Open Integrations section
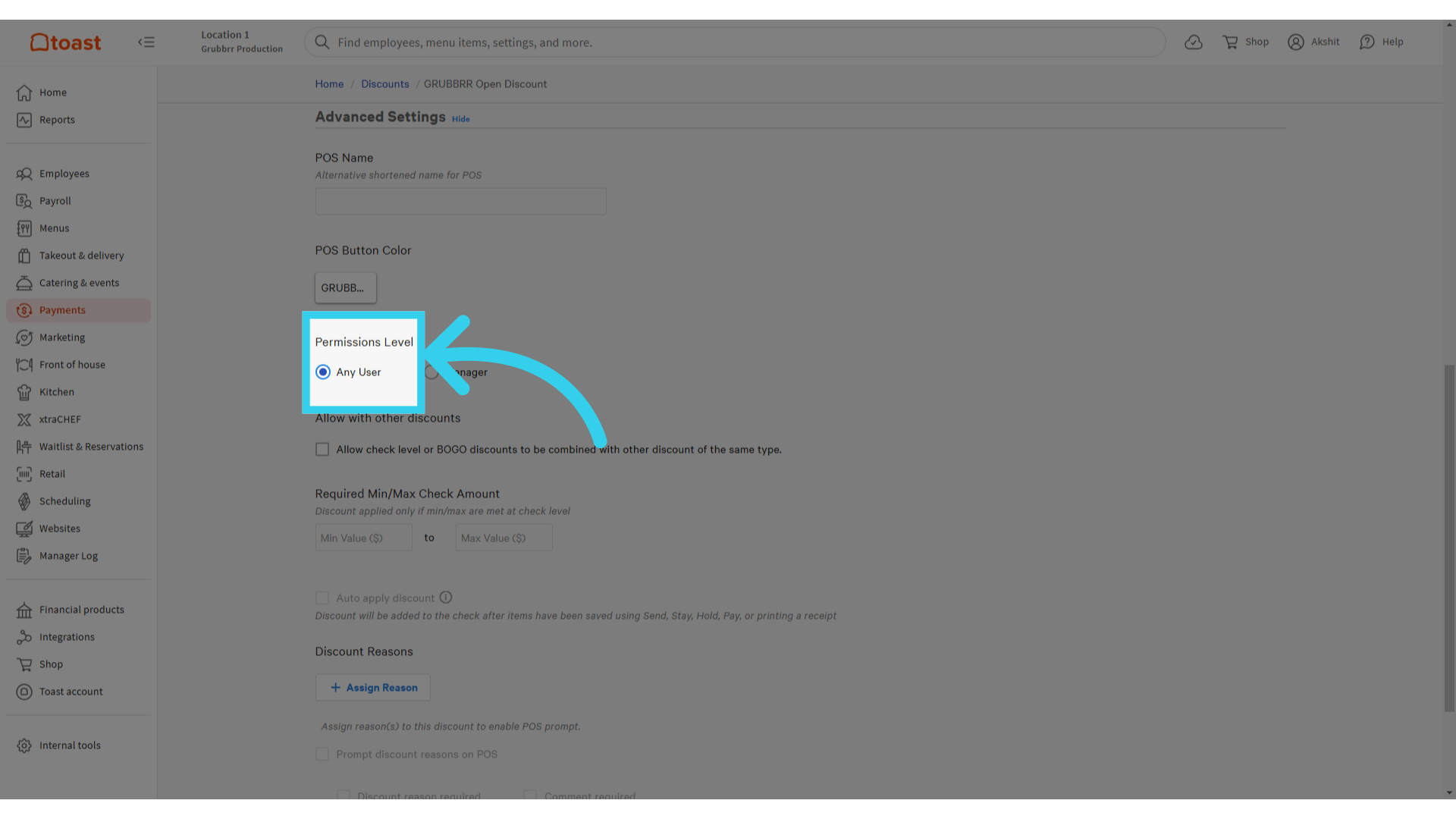This screenshot has height=819, width=1456. click(x=78, y=637)
